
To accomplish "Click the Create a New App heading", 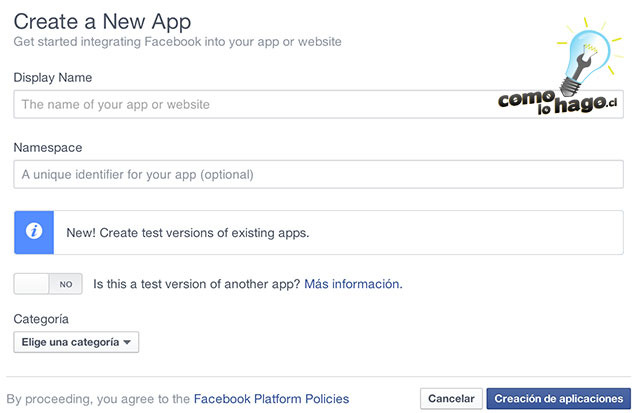I will pyautogui.click(x=102, y=22).
